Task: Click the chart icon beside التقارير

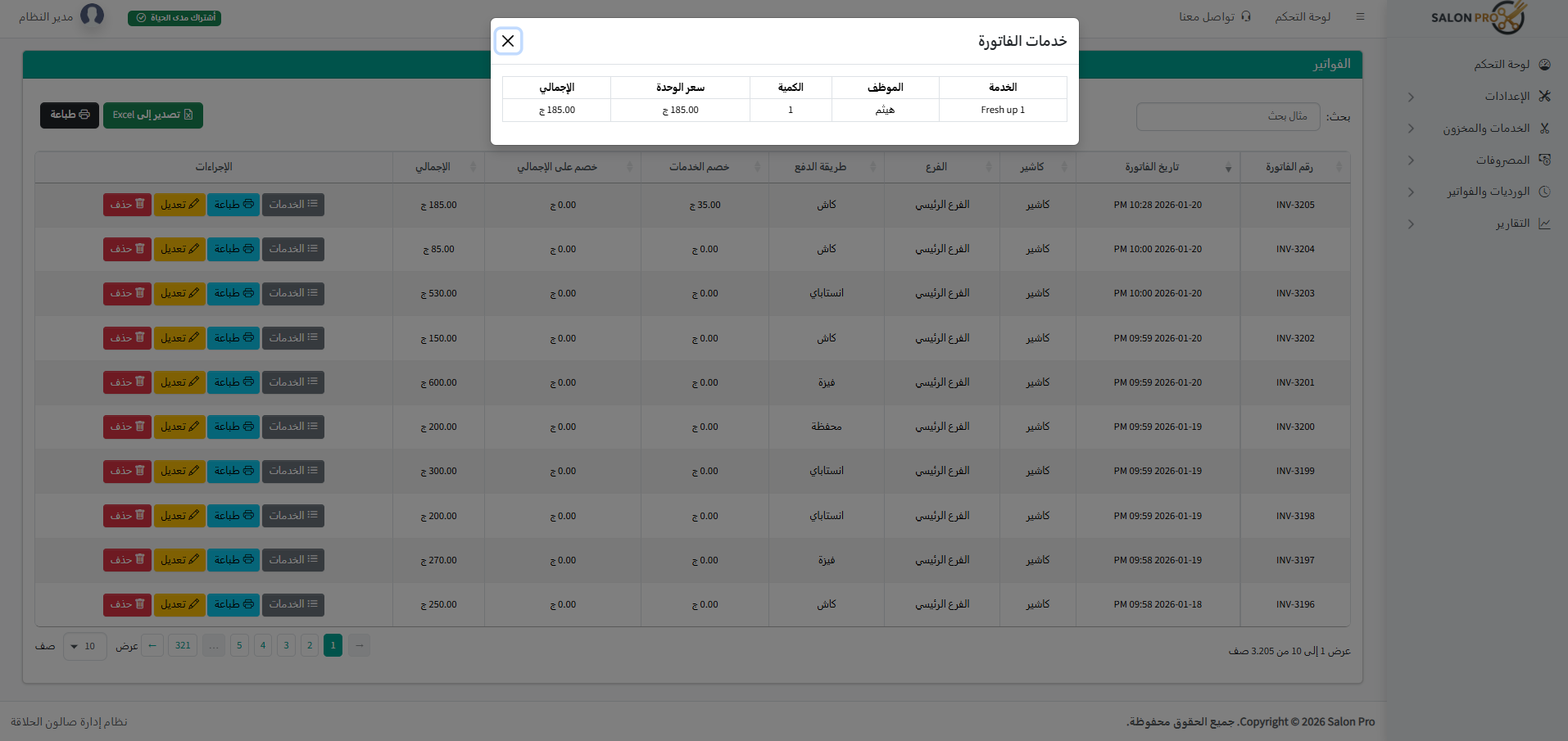Action: 1545,223
